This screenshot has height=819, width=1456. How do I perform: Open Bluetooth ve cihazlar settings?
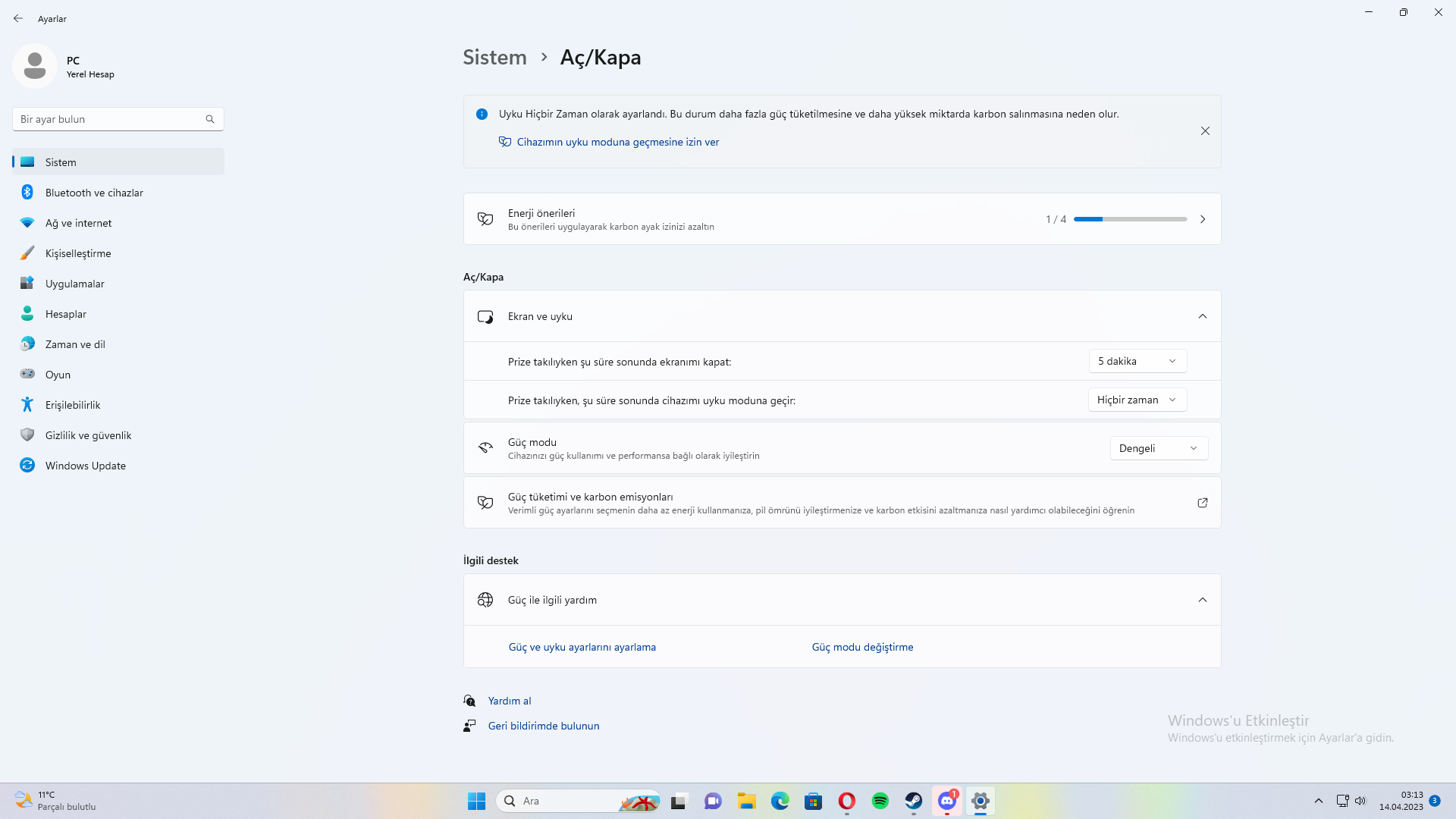pyautogui.click(x=94, y=193)
